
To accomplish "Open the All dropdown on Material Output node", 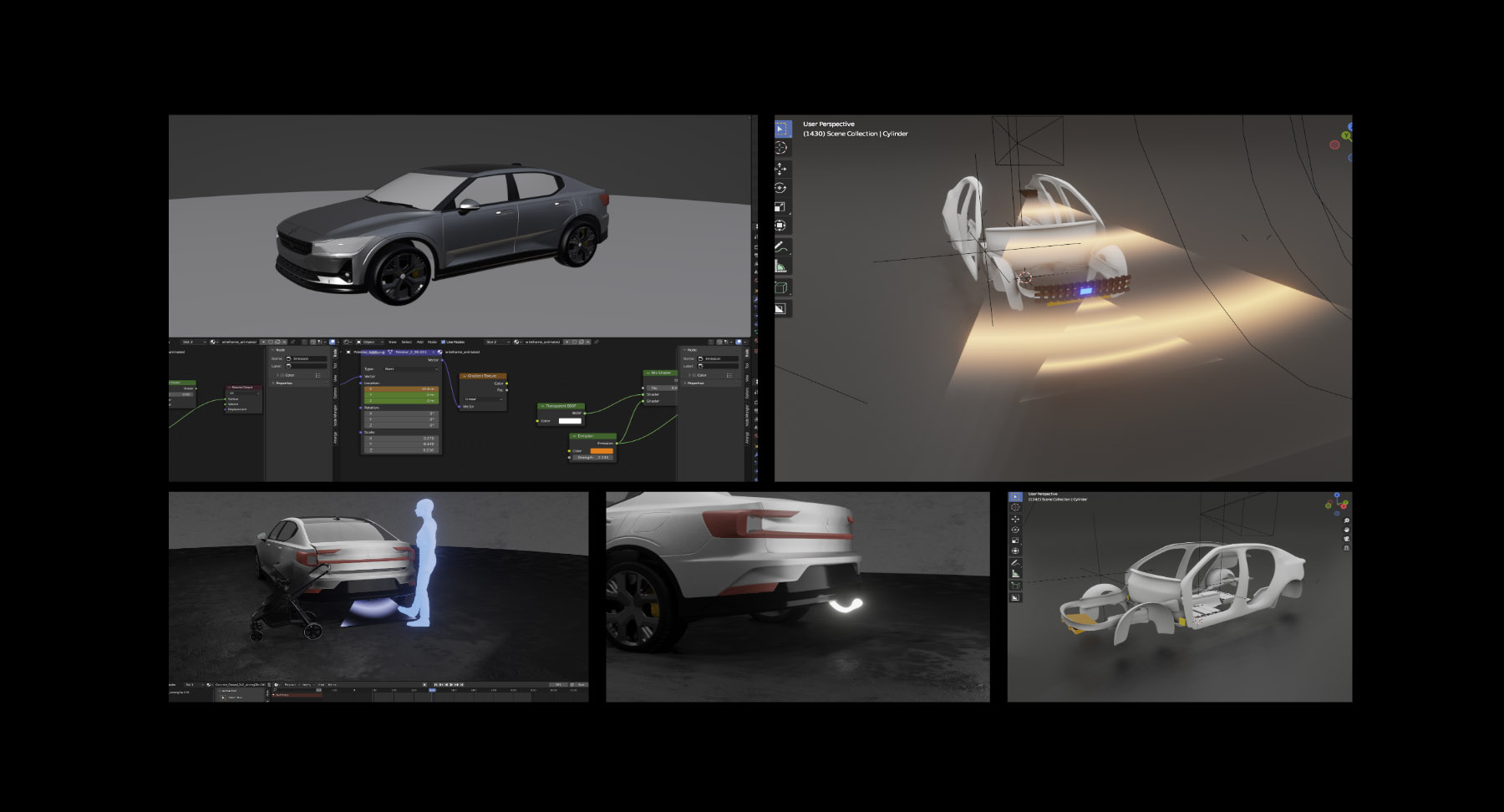I will [x=244, y=393].
